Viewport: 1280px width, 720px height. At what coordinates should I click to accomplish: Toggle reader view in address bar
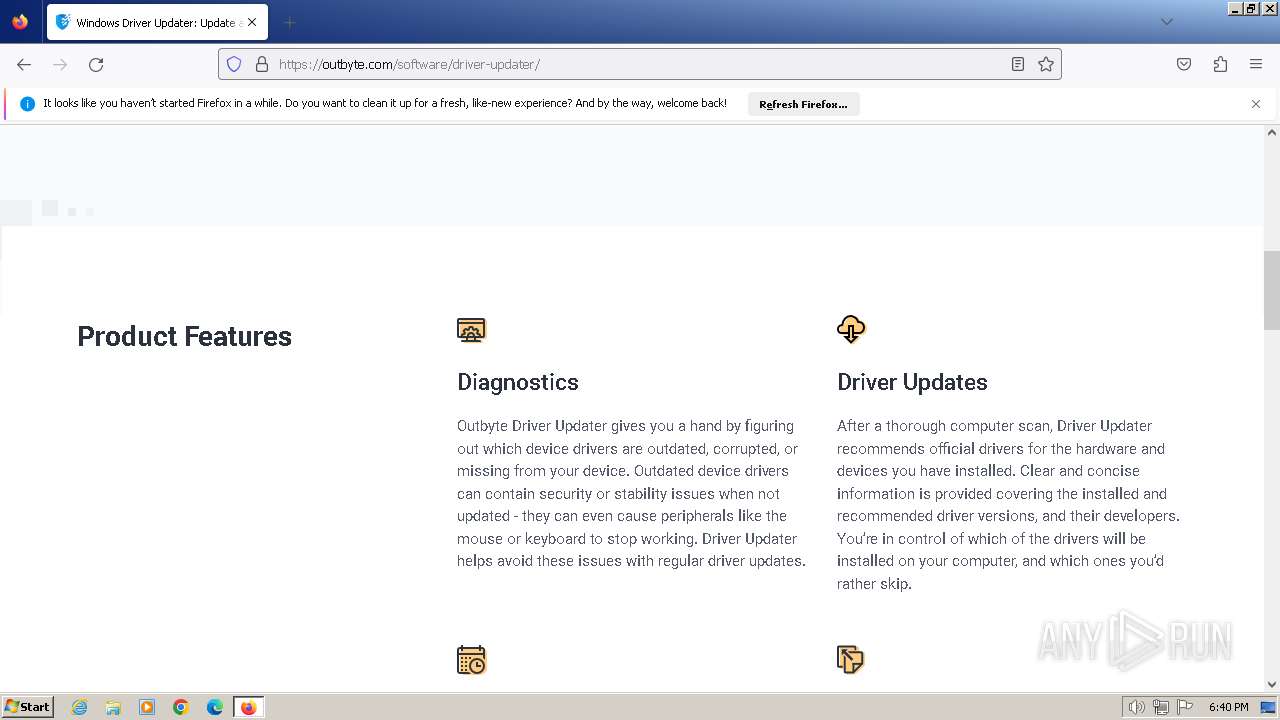point(1018,64)
